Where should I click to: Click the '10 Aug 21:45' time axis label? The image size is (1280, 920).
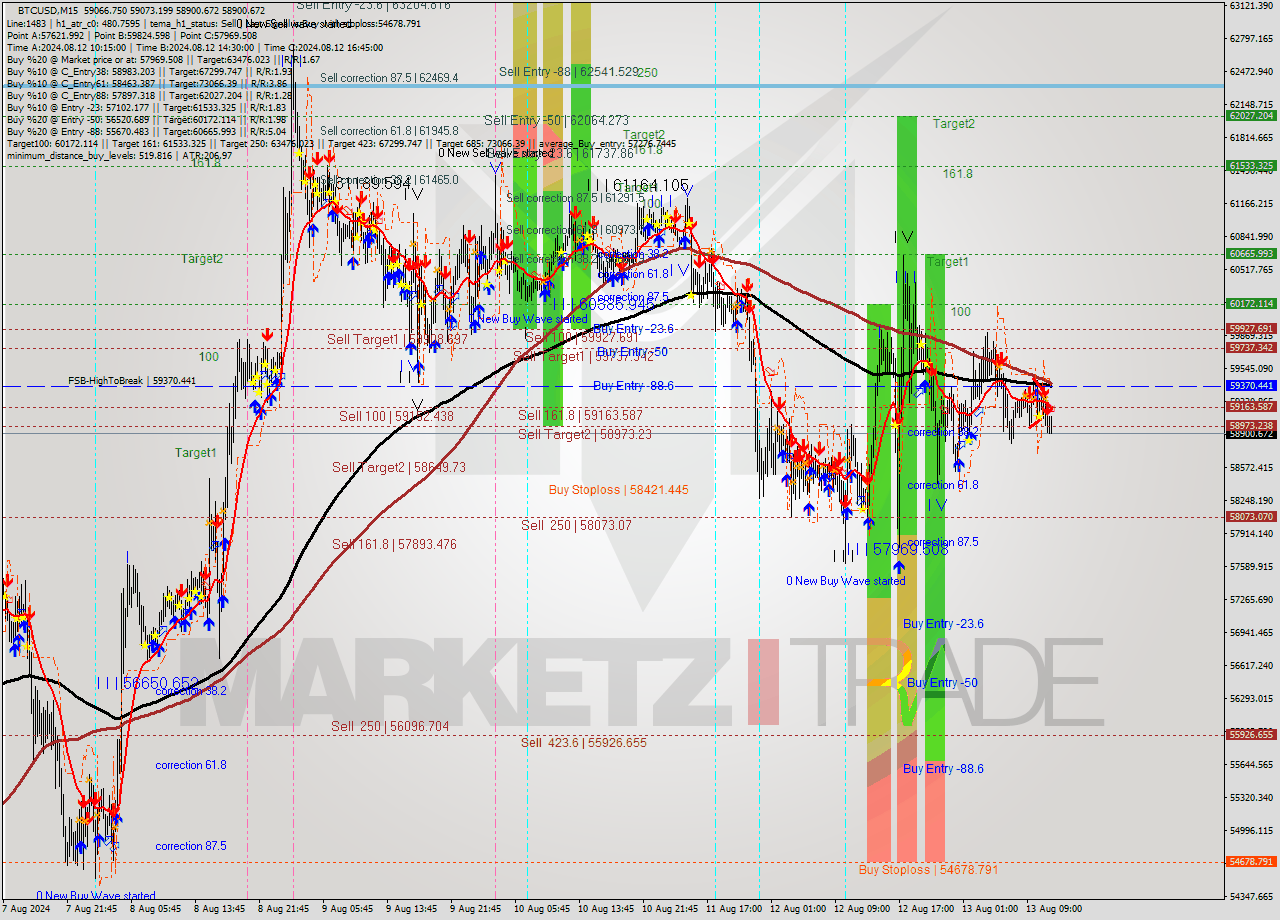[671, 909]
